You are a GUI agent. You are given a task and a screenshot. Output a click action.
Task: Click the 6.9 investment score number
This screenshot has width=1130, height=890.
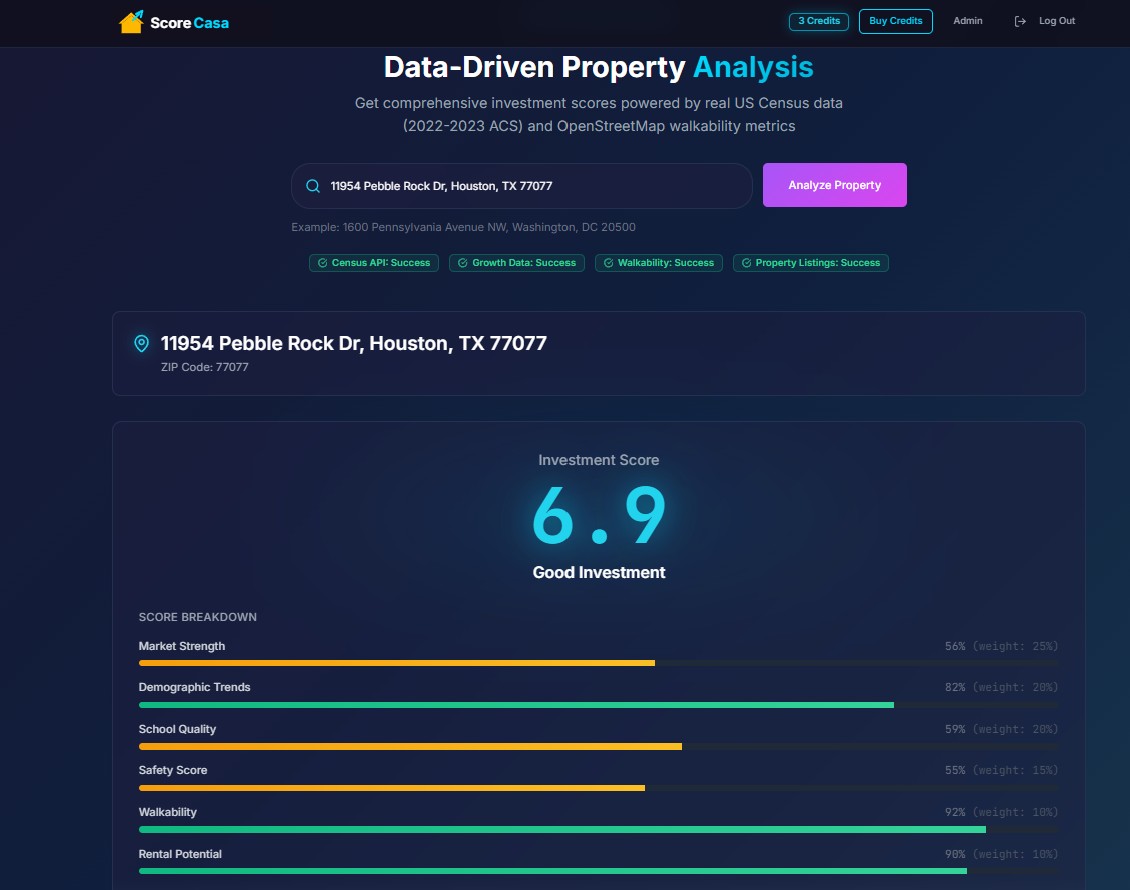click(x=598, y=516)
